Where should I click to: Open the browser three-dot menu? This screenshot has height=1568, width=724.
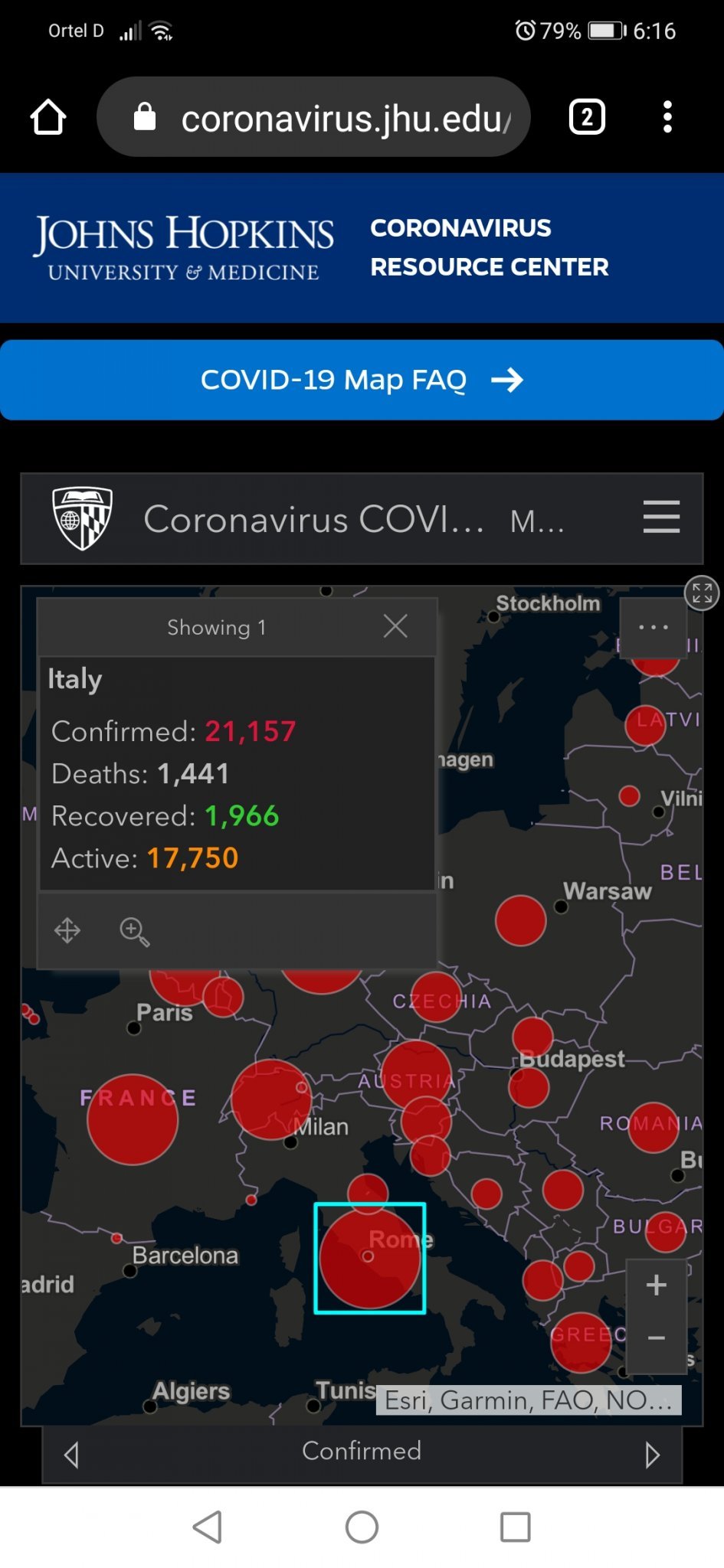(x=667, y=117)
